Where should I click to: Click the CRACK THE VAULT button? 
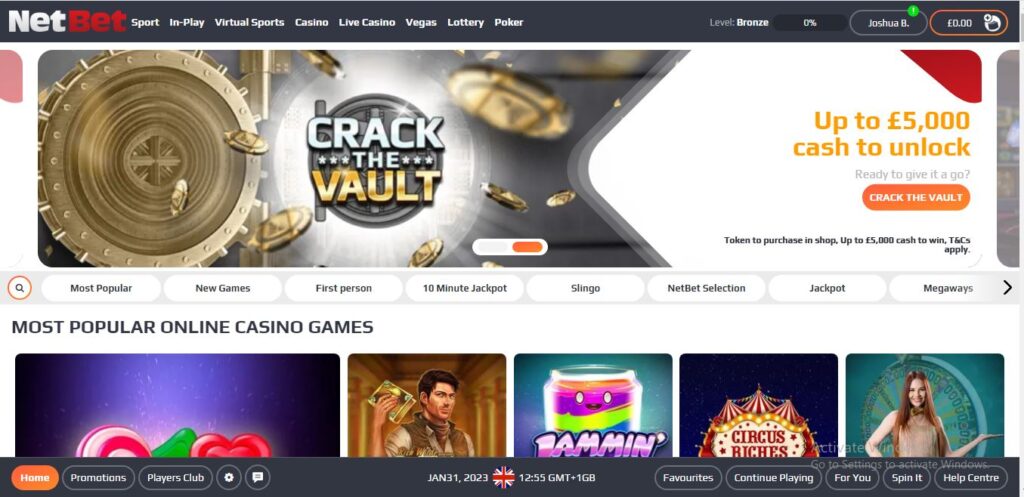[916, 197]
